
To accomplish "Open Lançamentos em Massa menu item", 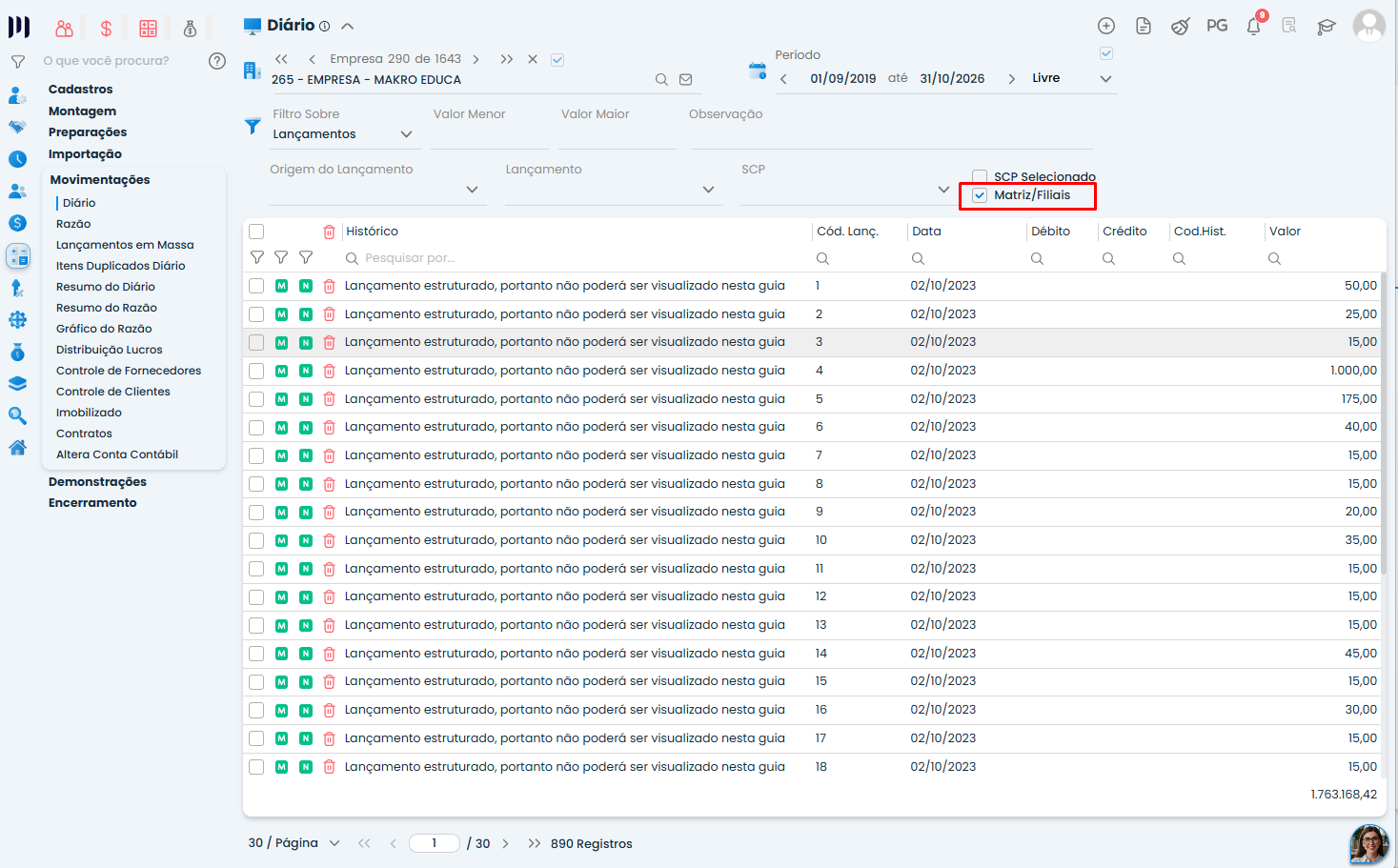I will coord(125,245).
